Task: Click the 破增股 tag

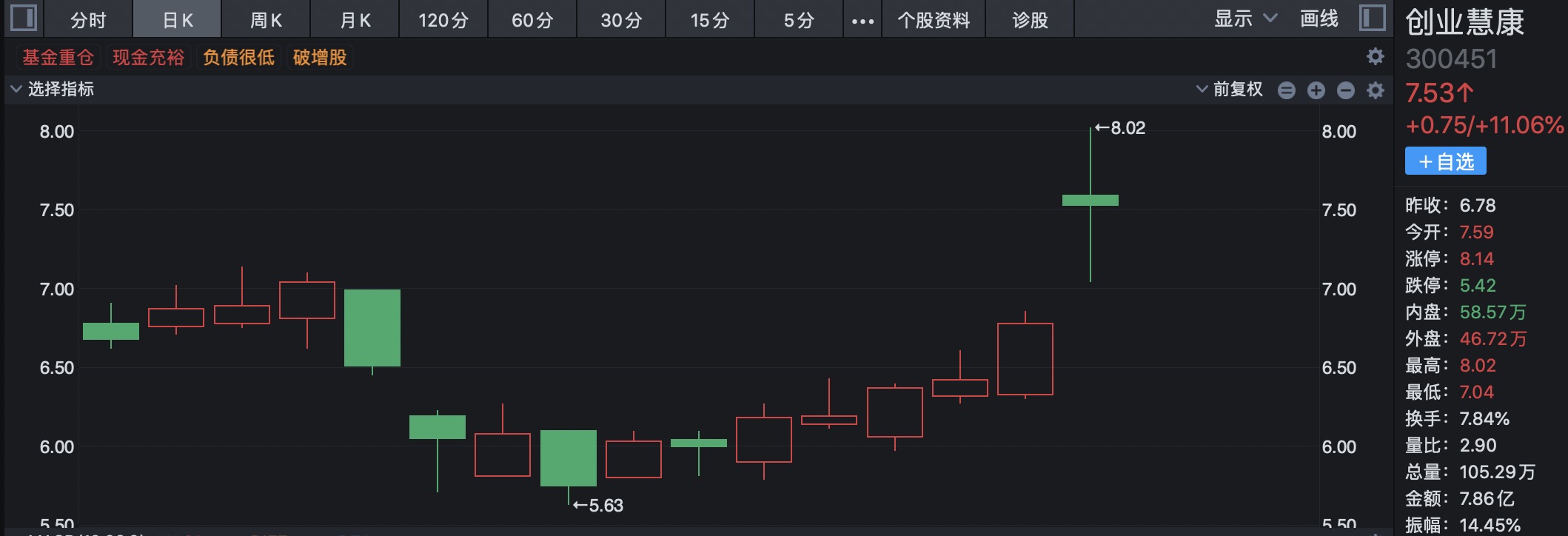Action: (x=320, y=57)
